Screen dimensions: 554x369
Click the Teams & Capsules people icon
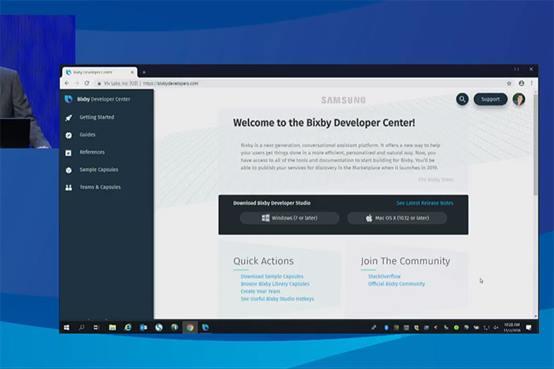click(69, 187)
